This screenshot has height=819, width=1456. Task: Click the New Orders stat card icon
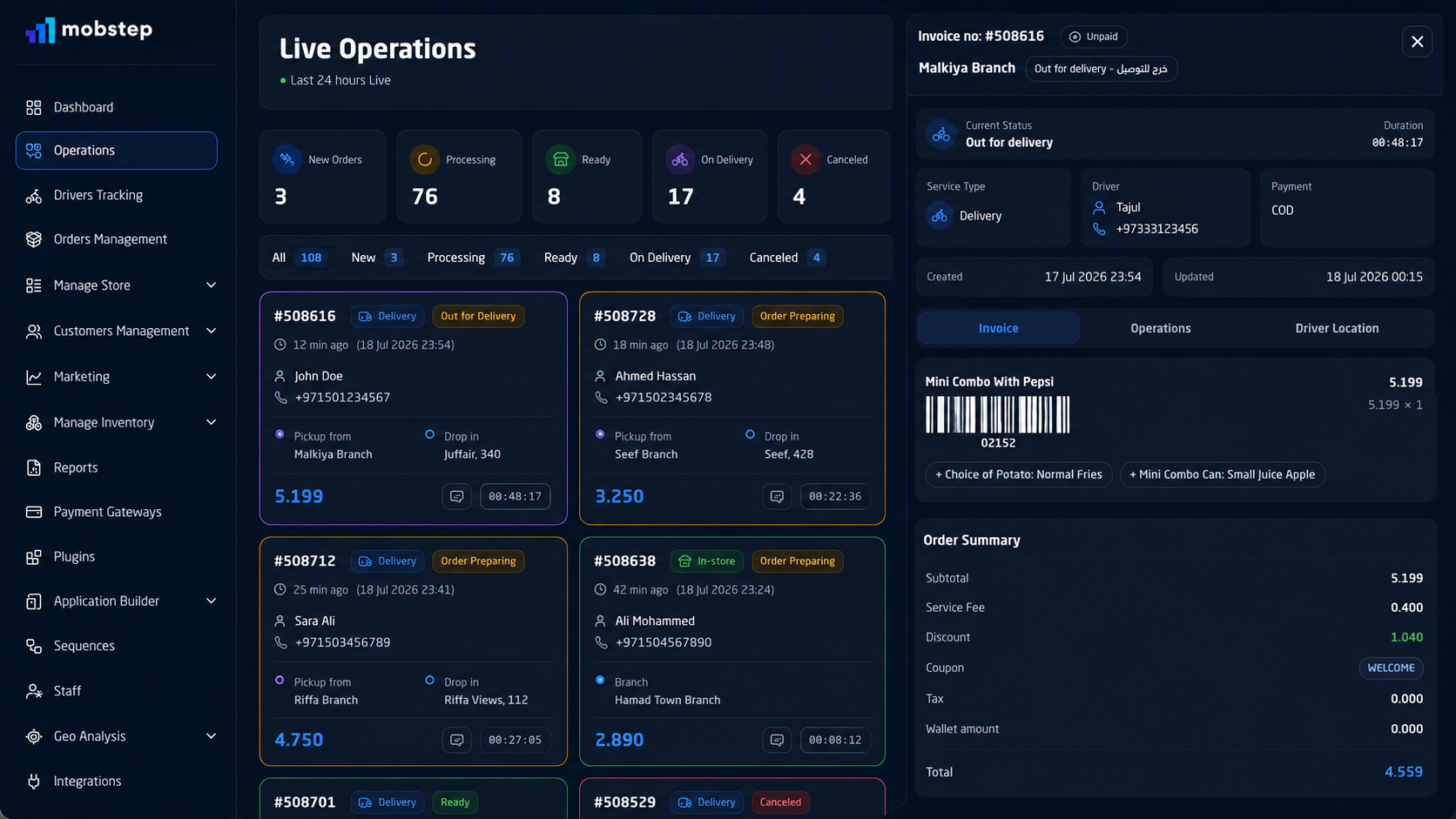pos(287,159)
